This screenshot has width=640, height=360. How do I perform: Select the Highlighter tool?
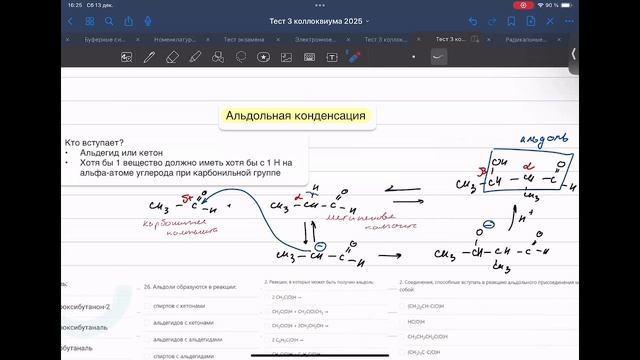(195, 57)
